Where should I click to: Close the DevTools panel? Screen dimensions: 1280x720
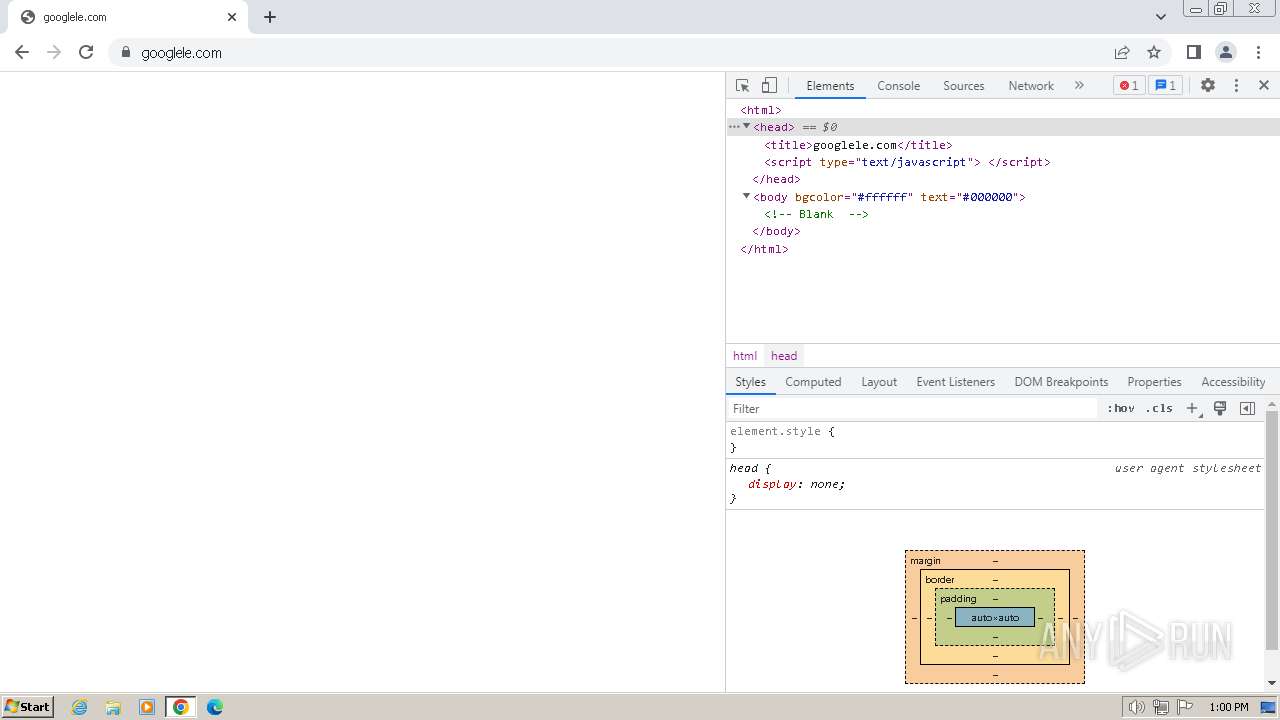pos(1264,86)
